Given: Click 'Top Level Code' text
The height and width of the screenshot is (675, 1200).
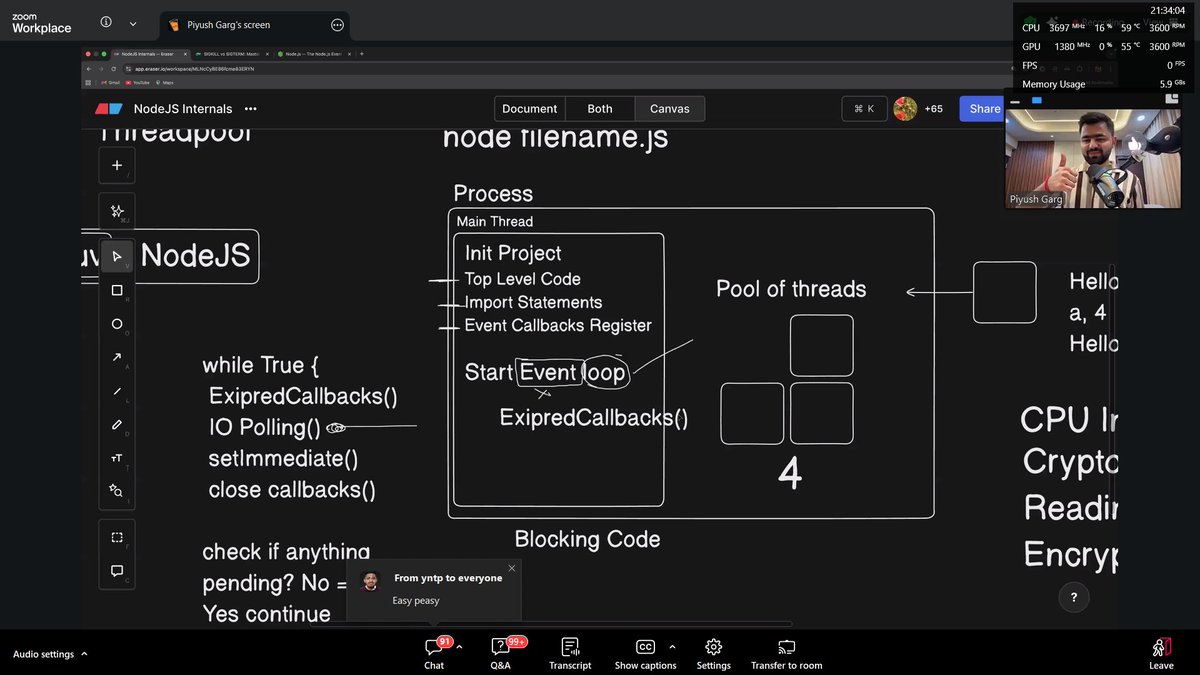Looking at the screenshot, I should tap(522, 279).
